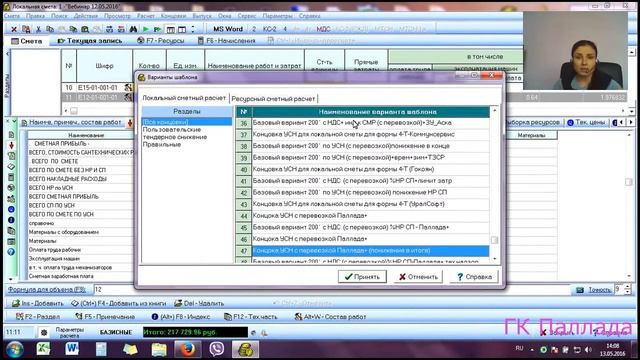Click red down arrow icon in left sidebar
The height and width of the screenshot is (360, 640).
pyautogui.click(x=11, y=145)
